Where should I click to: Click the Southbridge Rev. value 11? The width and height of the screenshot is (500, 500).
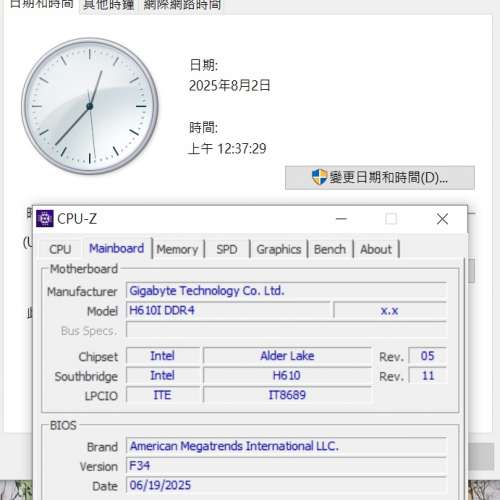tap(427, 376)
